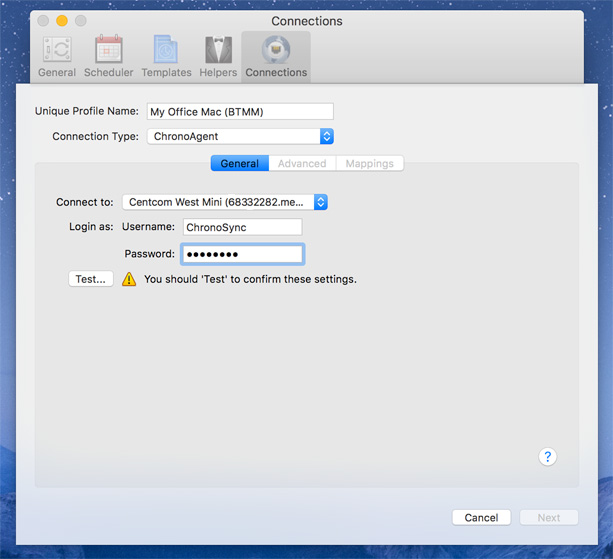Switch to the General segment tab
613x559 pixels.
(x=240, y=163)
